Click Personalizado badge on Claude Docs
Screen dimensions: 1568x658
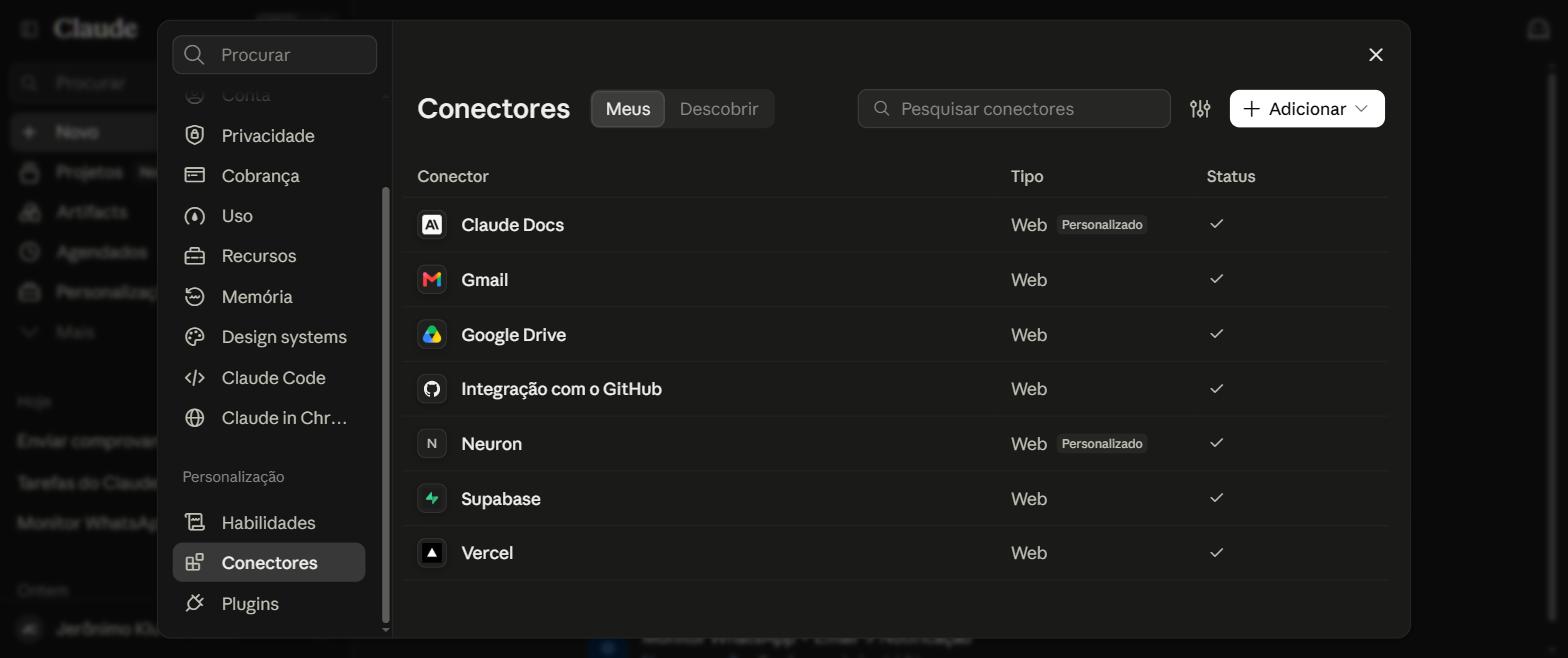pos(1101,225)
